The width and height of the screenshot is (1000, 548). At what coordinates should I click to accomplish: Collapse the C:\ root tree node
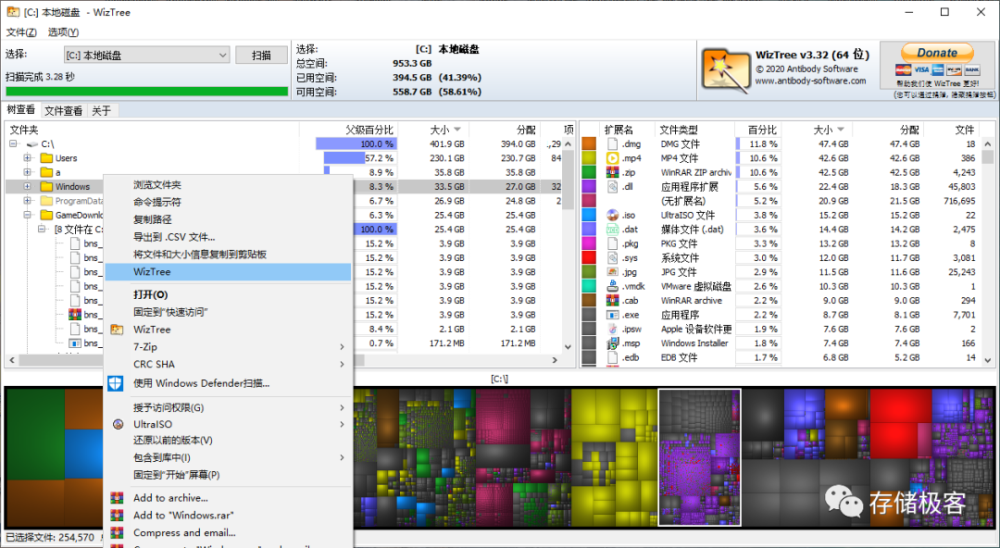(x=14, y=144)
